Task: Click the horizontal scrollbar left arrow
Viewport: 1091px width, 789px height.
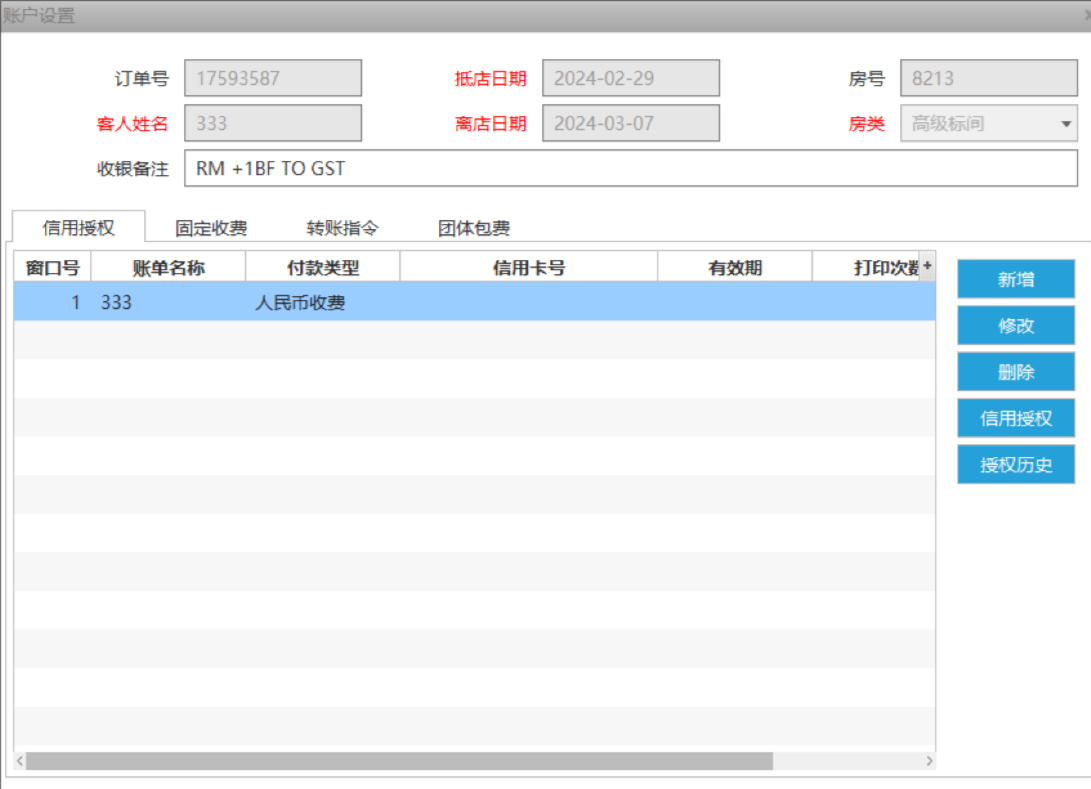Action: [20, 762]
